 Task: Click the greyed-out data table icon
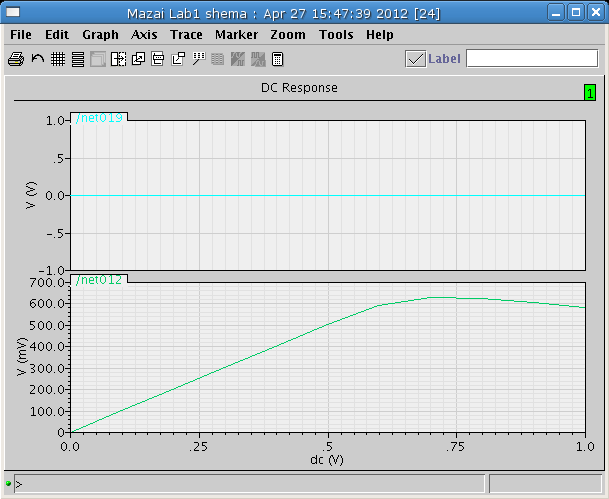point(218,59)
